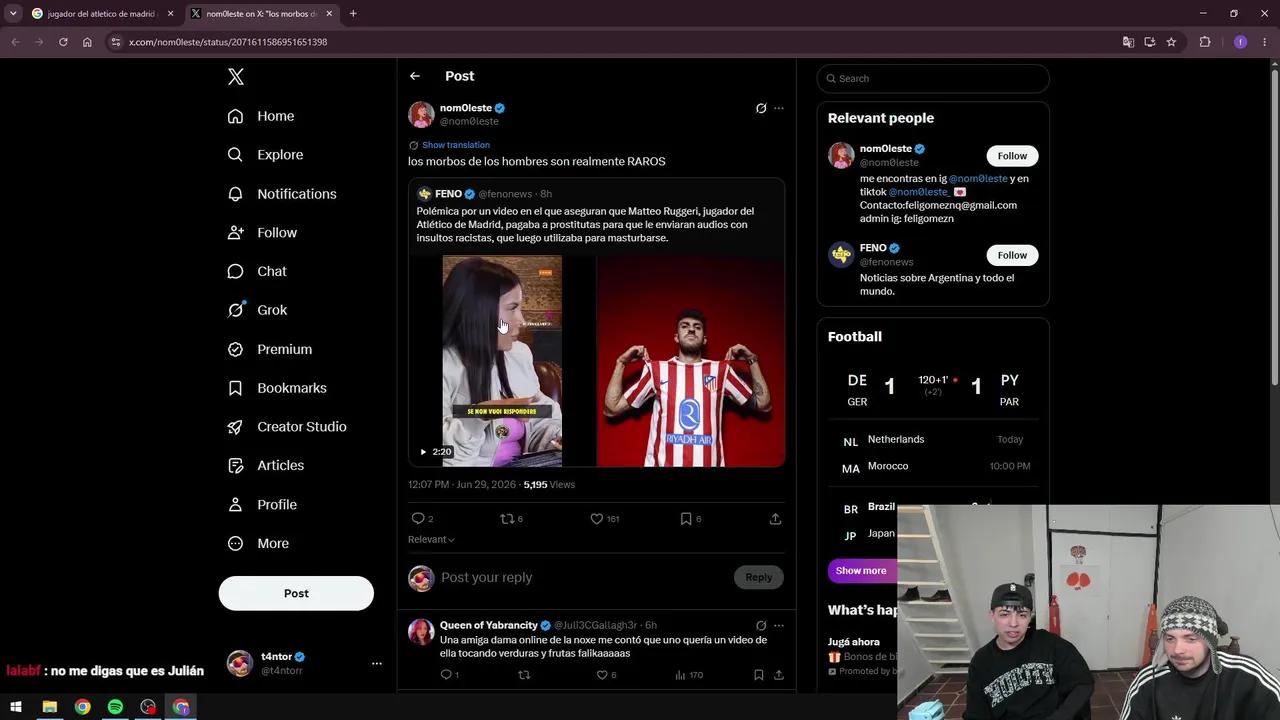This screenshot has height=720, width=1280.
Task: Repost the Queen of Yabrancity comment
Action: point(524,675)
